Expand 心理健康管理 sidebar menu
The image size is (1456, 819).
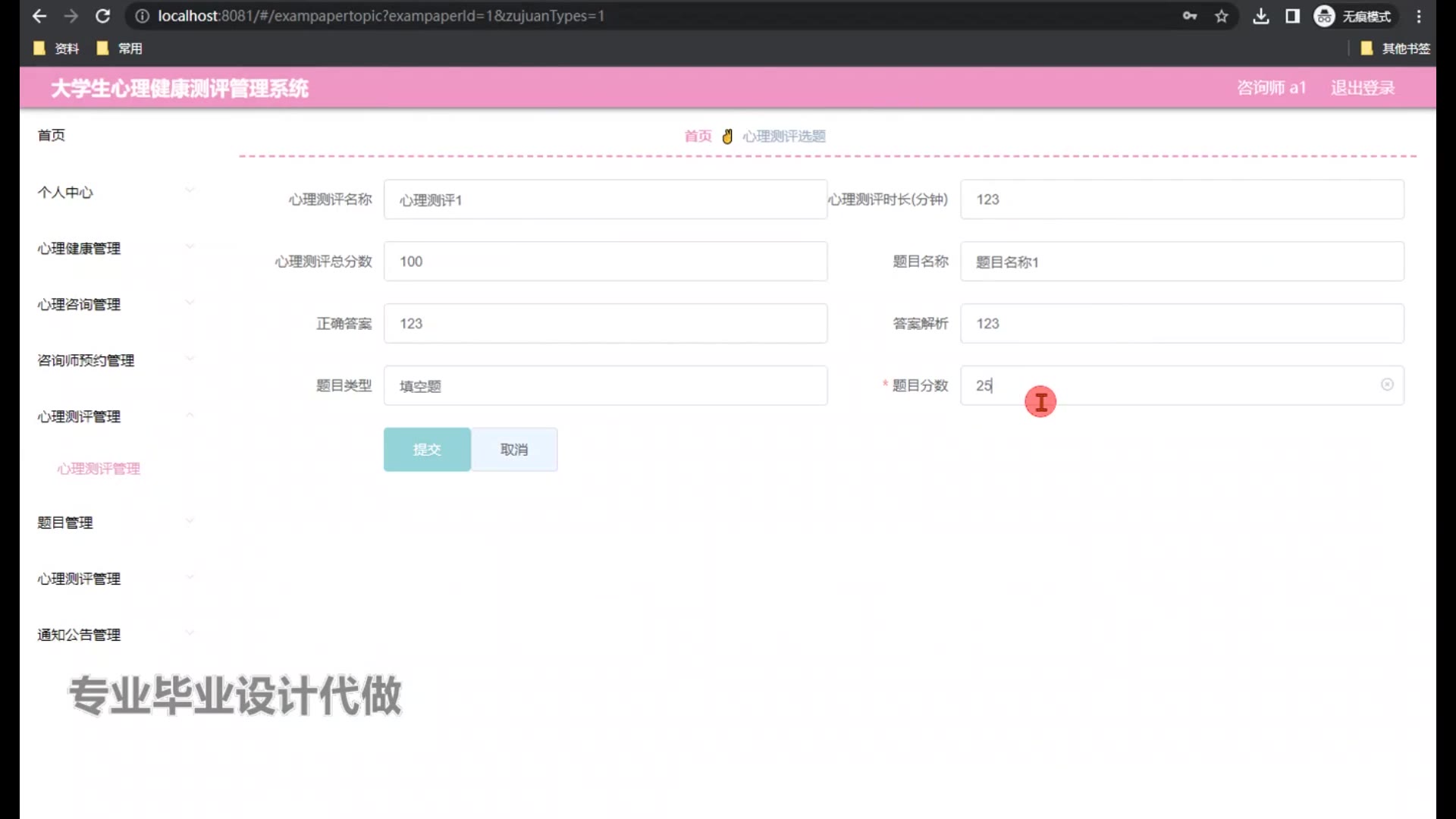click(114, 249)
